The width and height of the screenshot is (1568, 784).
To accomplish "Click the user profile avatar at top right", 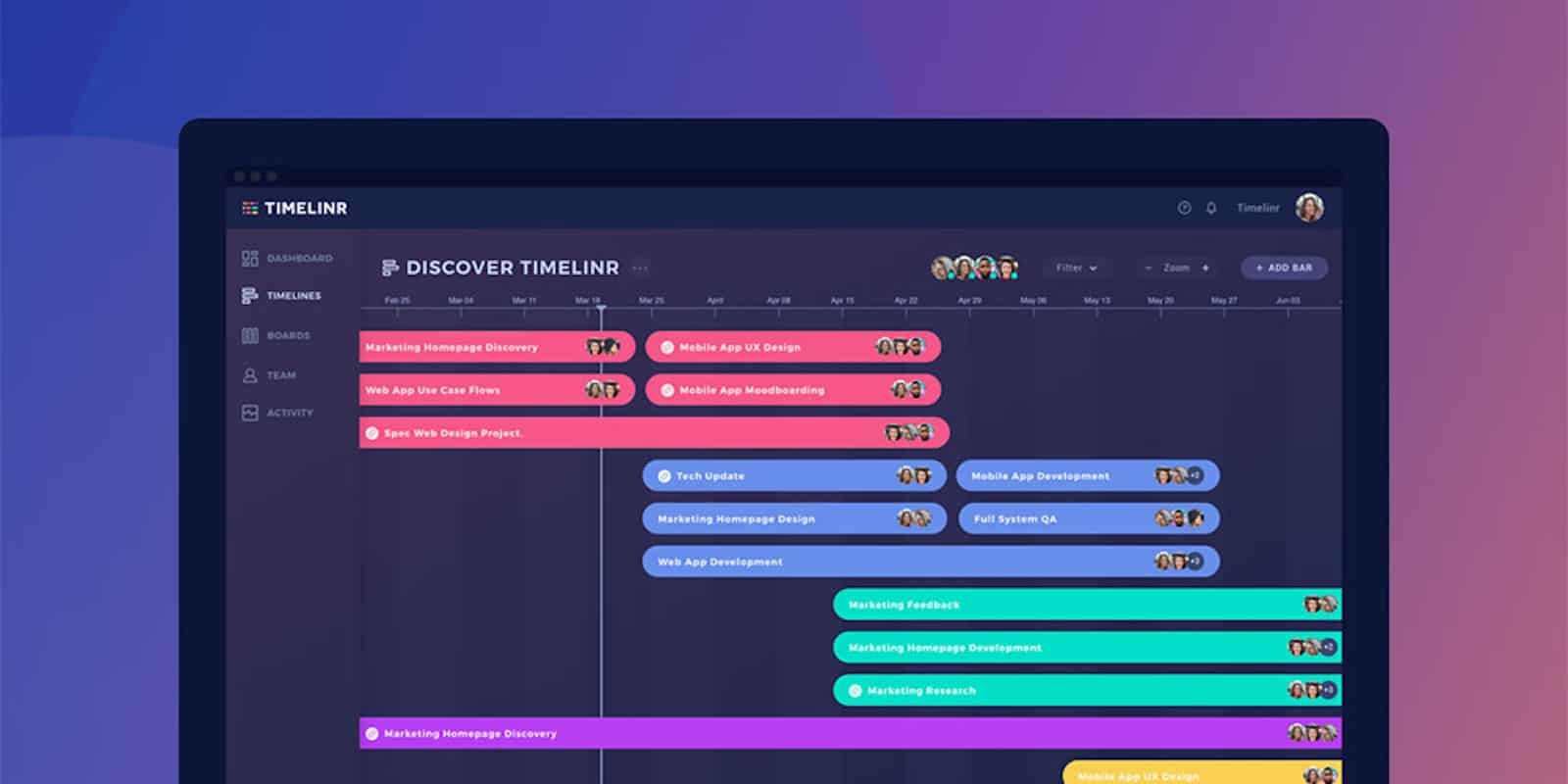I will (1309, 208).
